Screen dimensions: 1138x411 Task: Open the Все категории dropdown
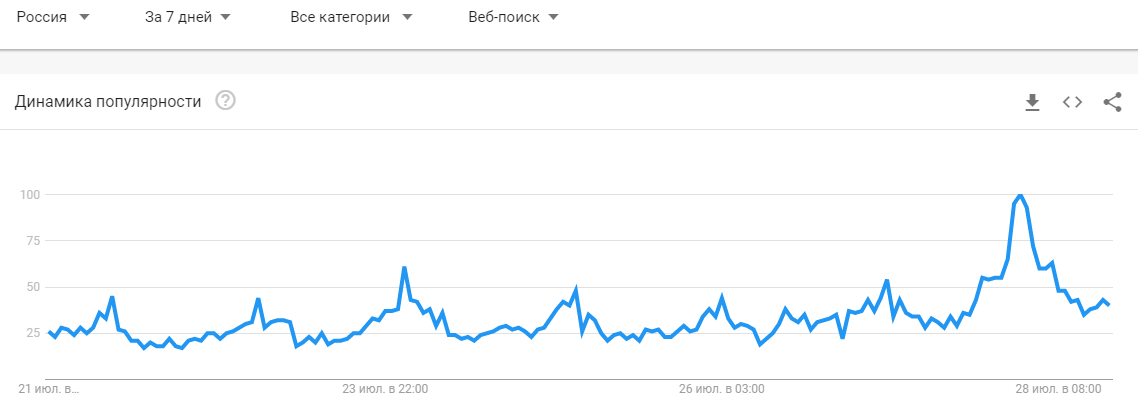pos(351,17)
